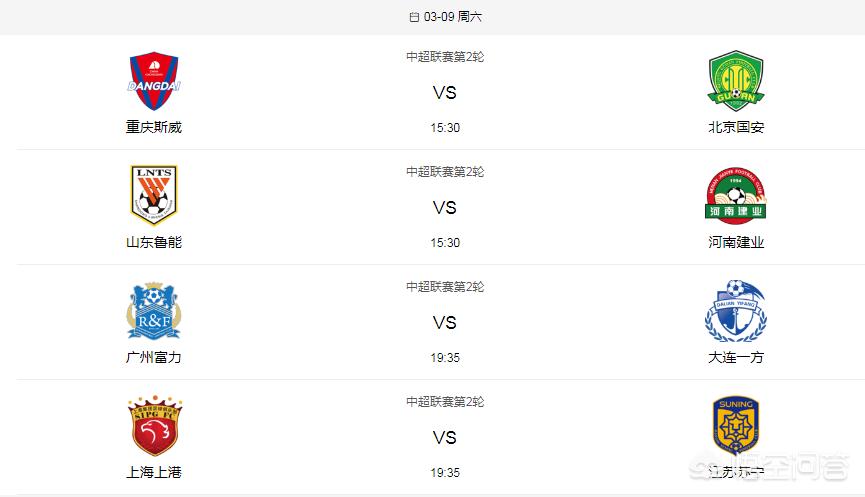Select the 河南建业 team name
The image size is (865, 497).
736,242
